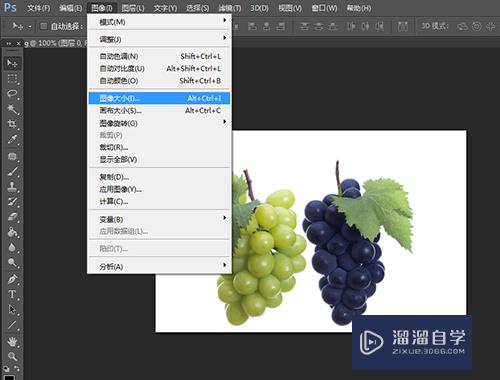Screen dimensions: 500x380
Task: Open the 编辑(E) menu
Action: pyautogui.click(x=70, y=8)
